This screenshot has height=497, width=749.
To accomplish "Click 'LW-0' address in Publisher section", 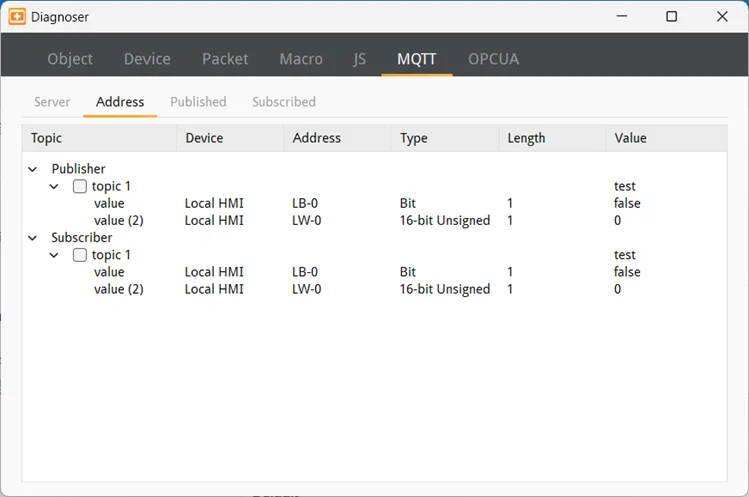I will pos(307,220).
